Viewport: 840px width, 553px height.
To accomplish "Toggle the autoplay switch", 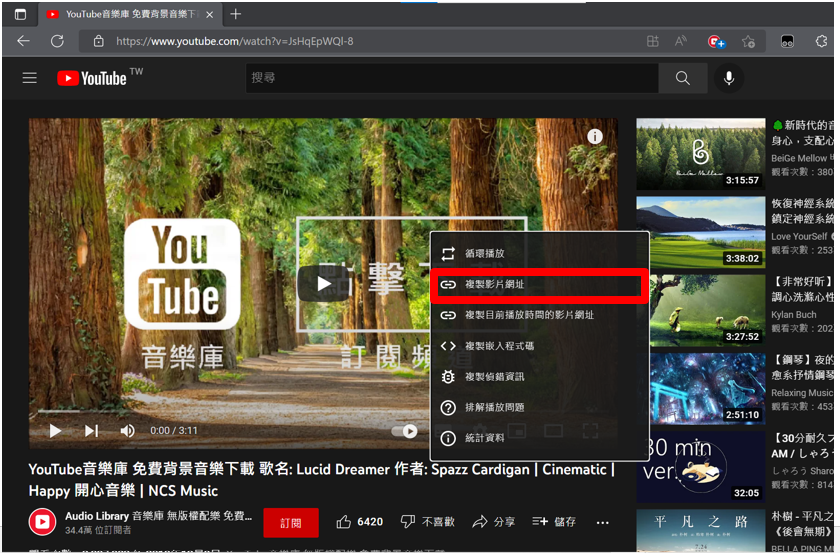I will (x=405, y=431).
